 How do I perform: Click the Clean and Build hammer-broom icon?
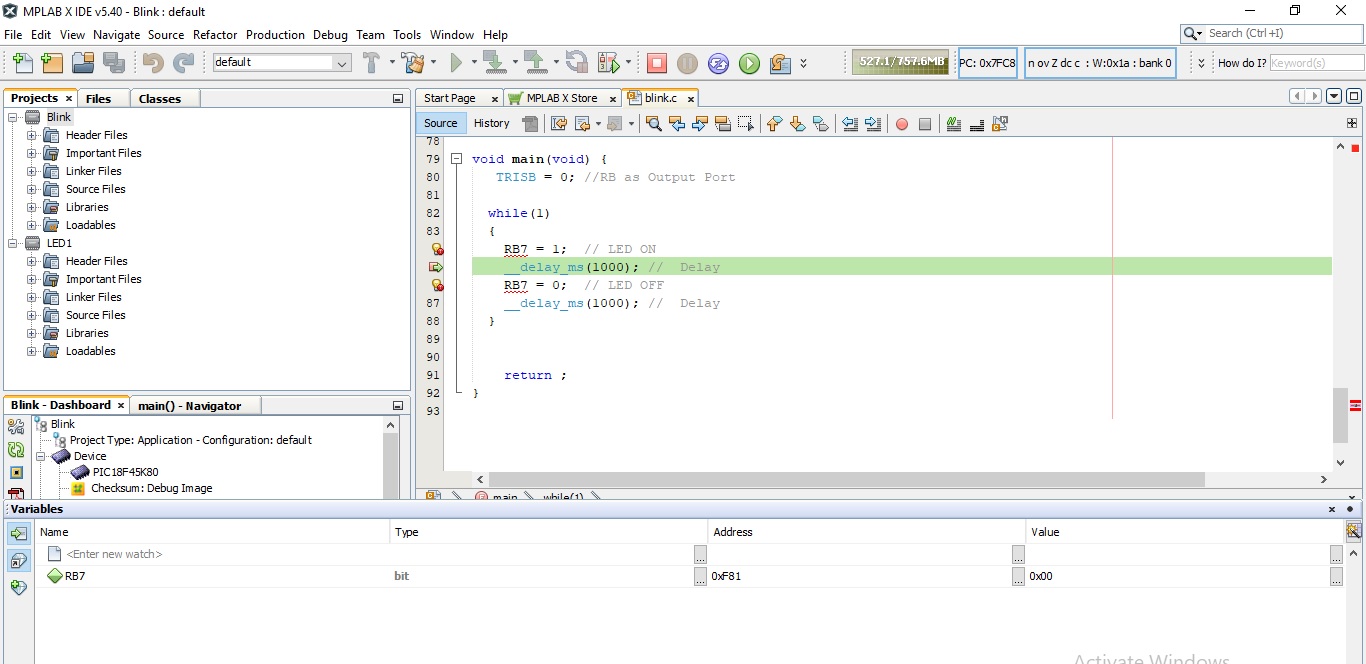(x=412, y=63)
